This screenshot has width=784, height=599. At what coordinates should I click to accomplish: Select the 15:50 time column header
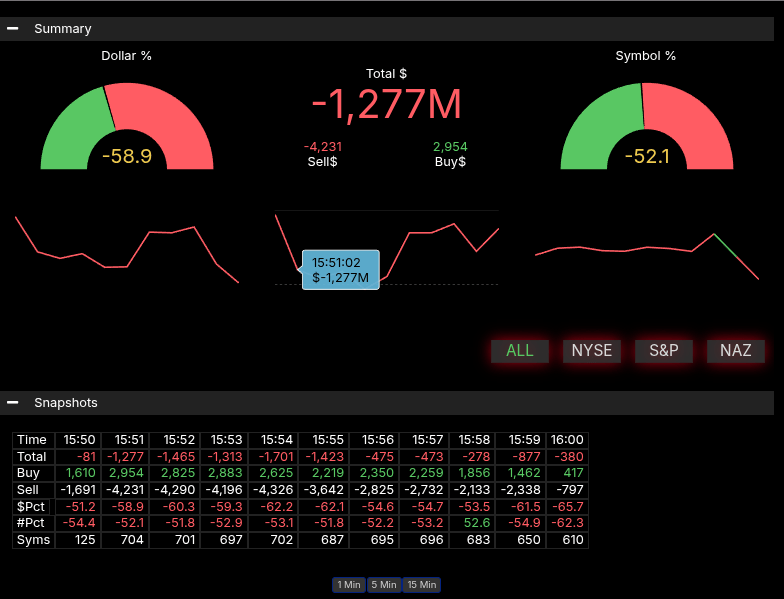coord(78,440)
